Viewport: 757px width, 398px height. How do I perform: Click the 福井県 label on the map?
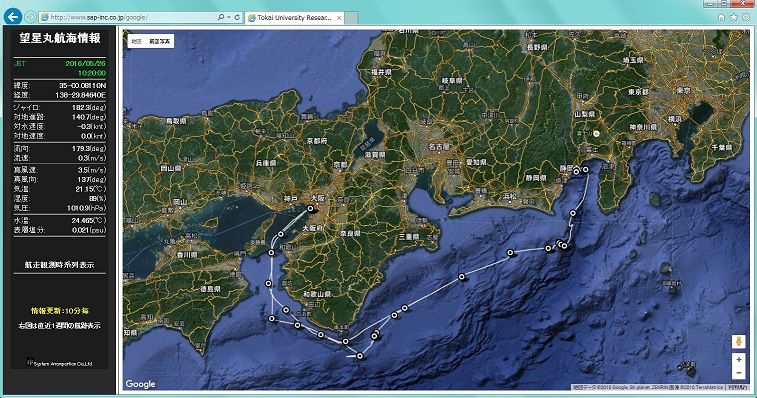click(x=381, y=71)
